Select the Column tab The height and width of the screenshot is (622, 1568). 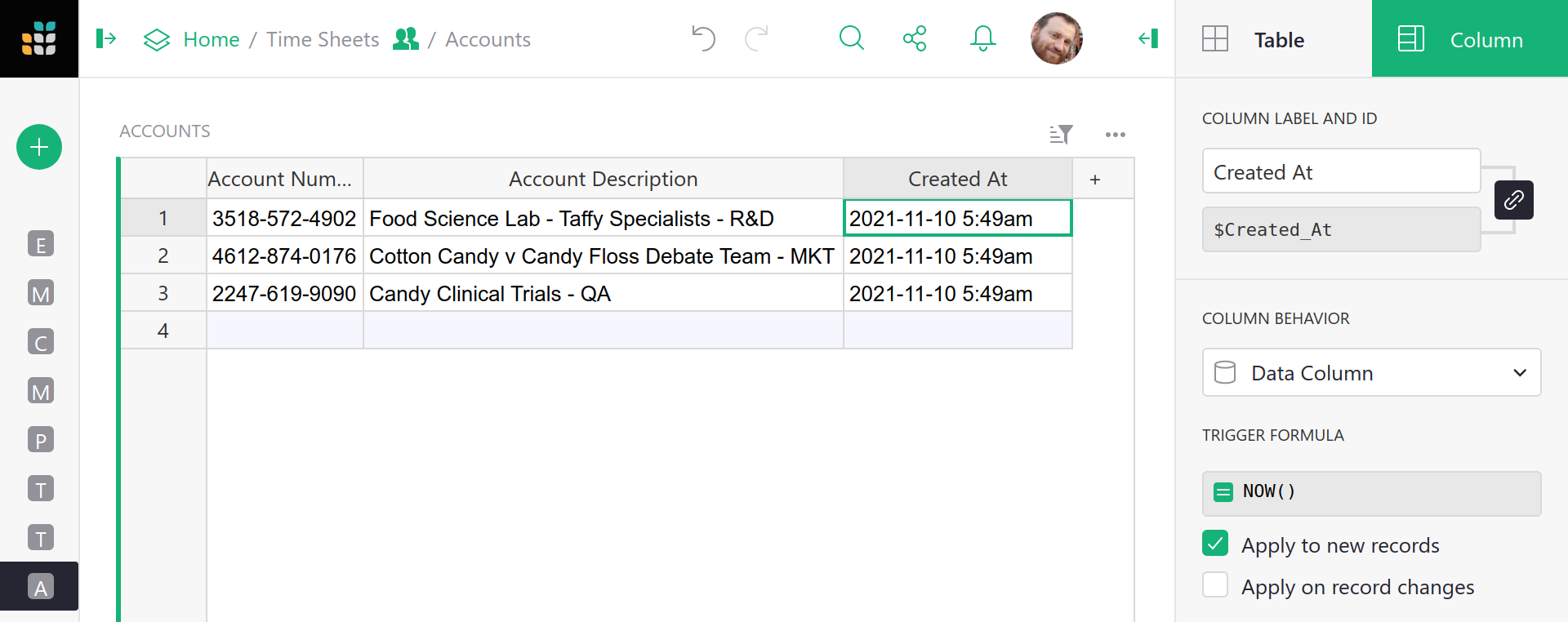pyautogui.click(x=1469, y=39)
